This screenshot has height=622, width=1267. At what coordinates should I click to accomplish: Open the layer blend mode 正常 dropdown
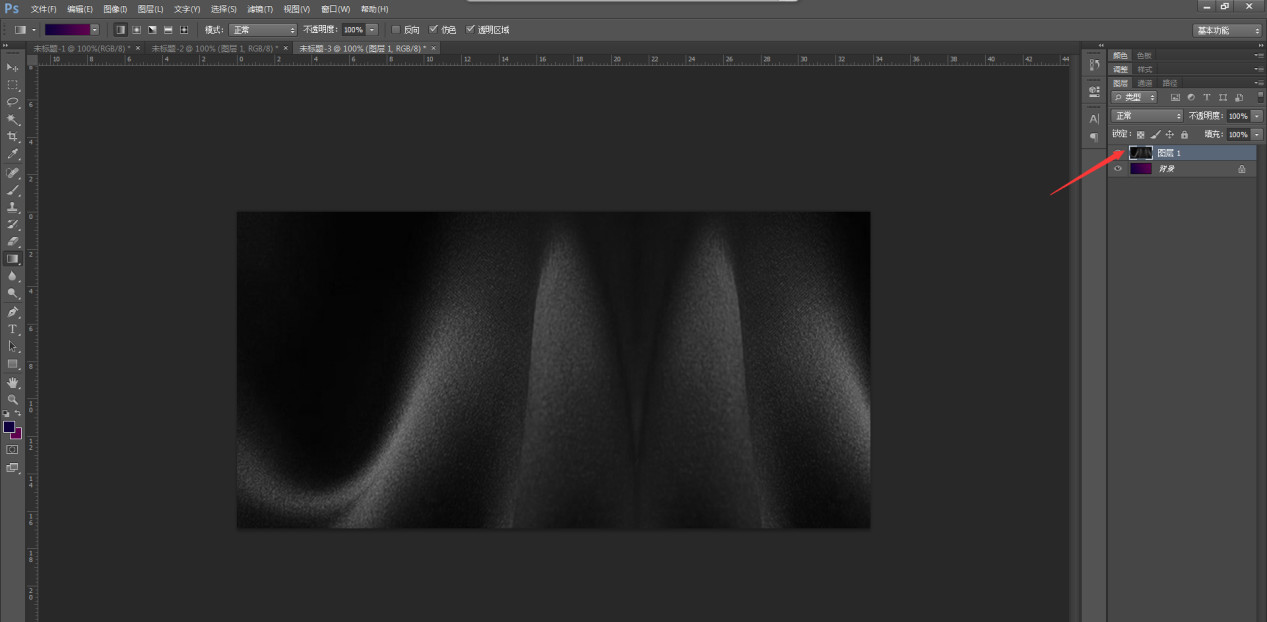pos(1148,116)
